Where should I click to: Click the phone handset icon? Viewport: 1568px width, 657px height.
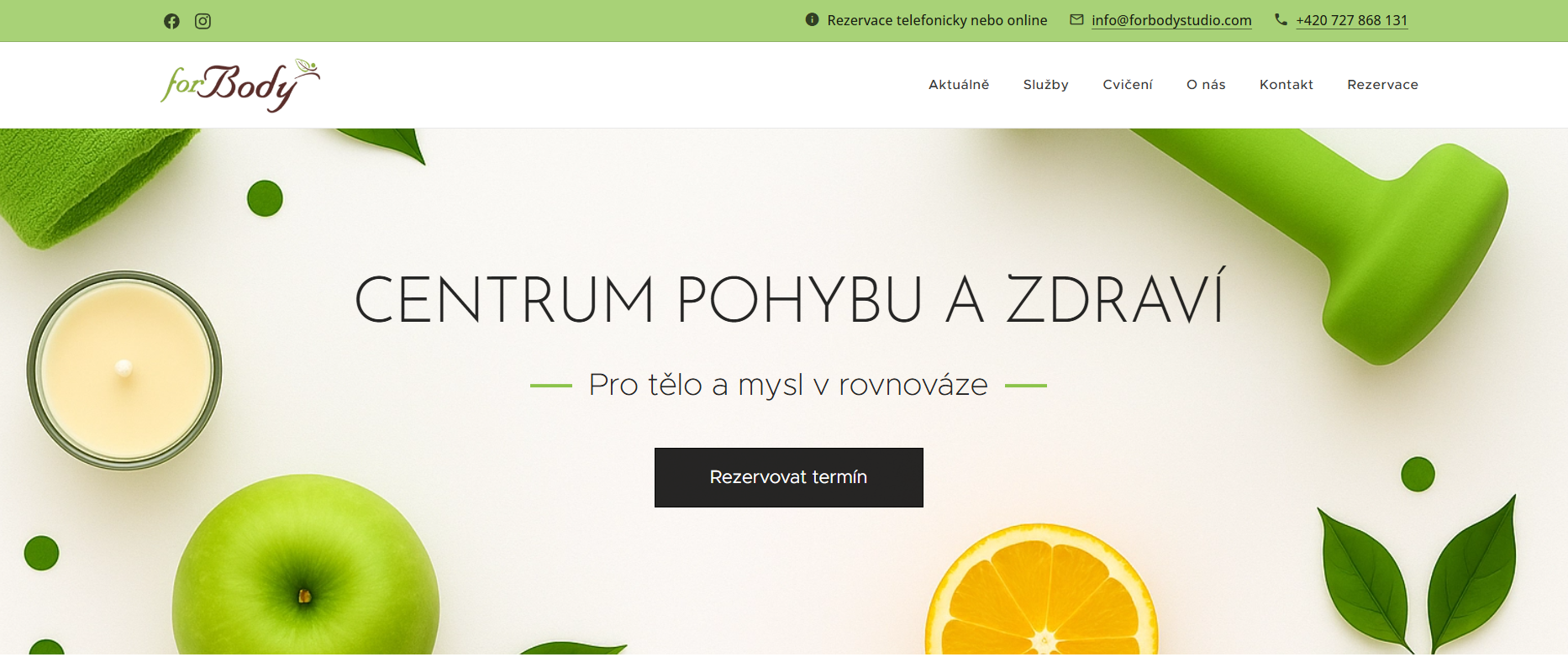click(x=1281, y=19)
